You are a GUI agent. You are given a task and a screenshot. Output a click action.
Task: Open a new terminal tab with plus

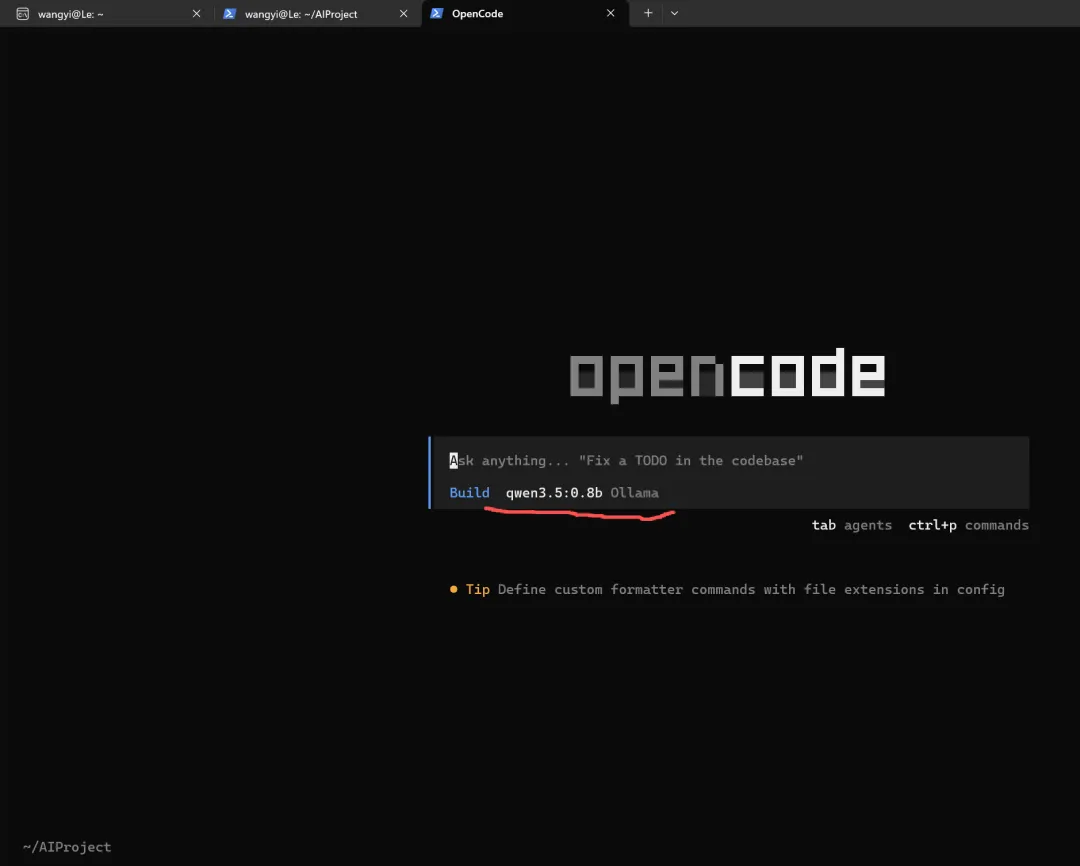pyautogui.click(x=647, y=13)
